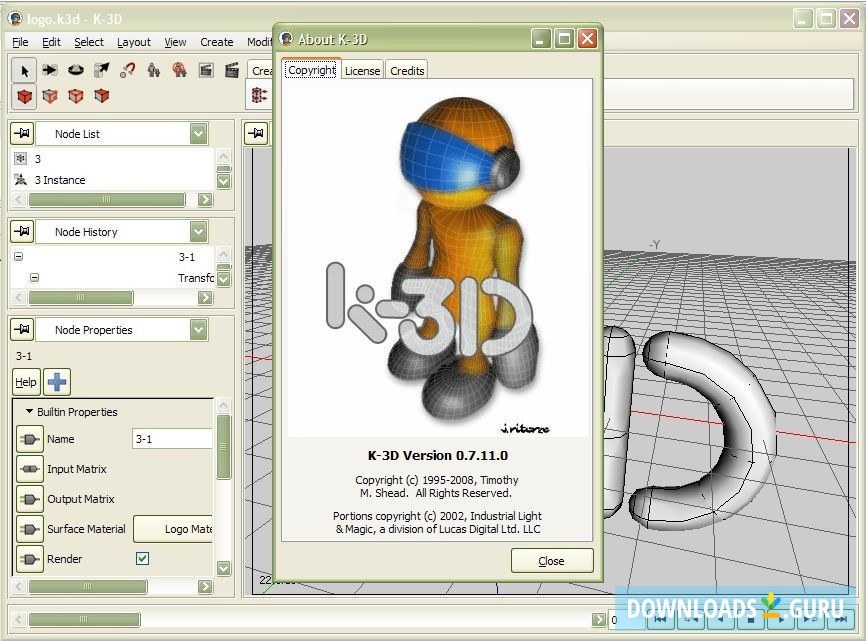Choose the Scale tool in toolbar
The height and width of the screenshot is (641, 866).
tap(102, 70)
